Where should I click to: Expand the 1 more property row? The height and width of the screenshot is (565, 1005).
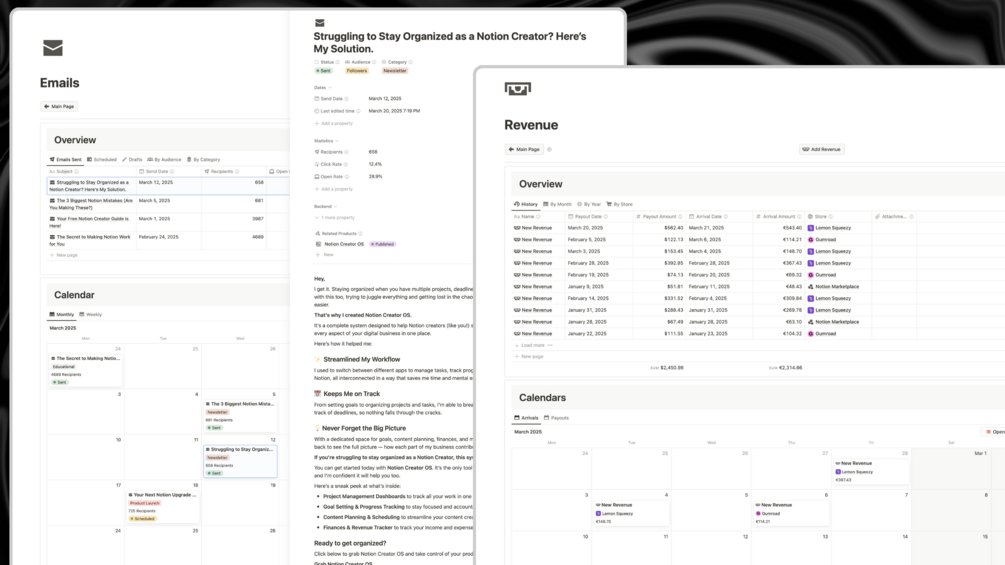[x=334, y=218]
